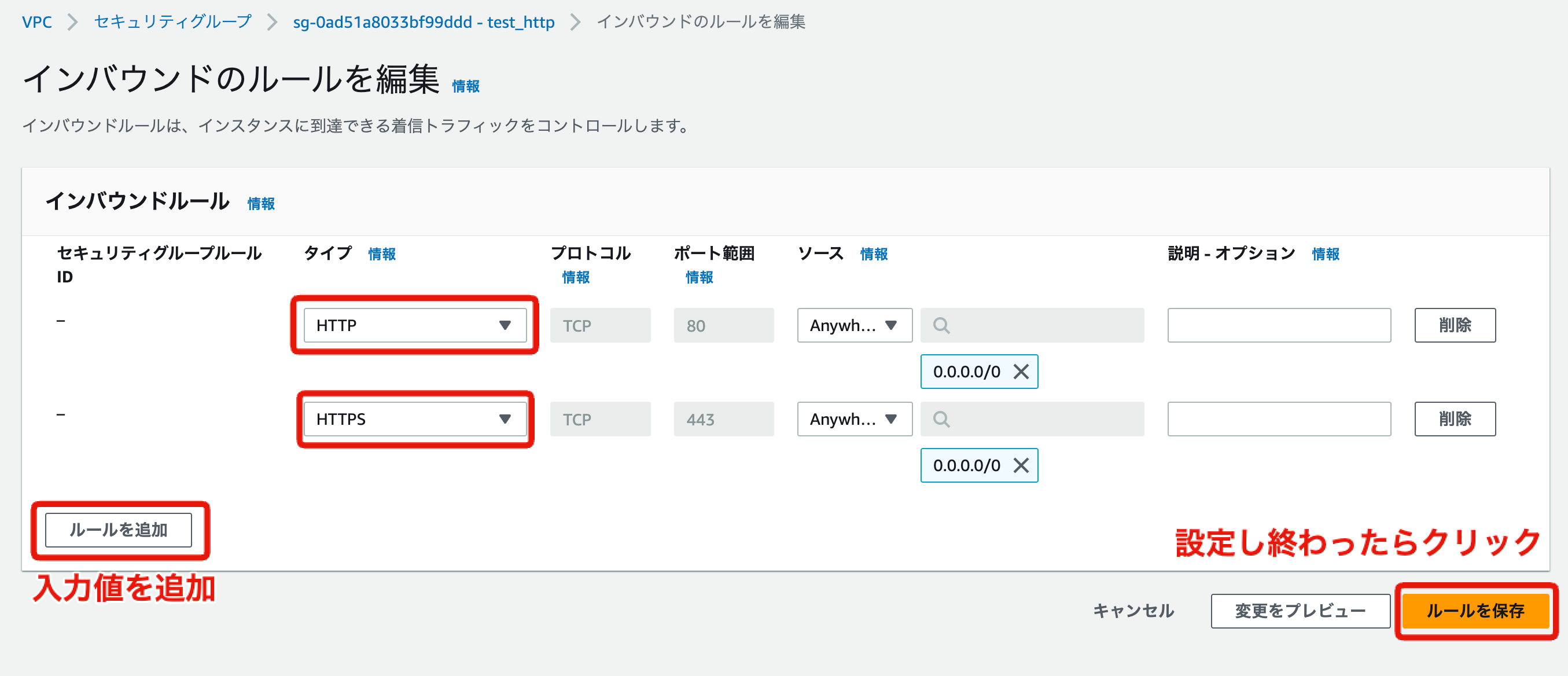Expand the Anywhere source dropdown for the HTTP rule

(854, 325)
